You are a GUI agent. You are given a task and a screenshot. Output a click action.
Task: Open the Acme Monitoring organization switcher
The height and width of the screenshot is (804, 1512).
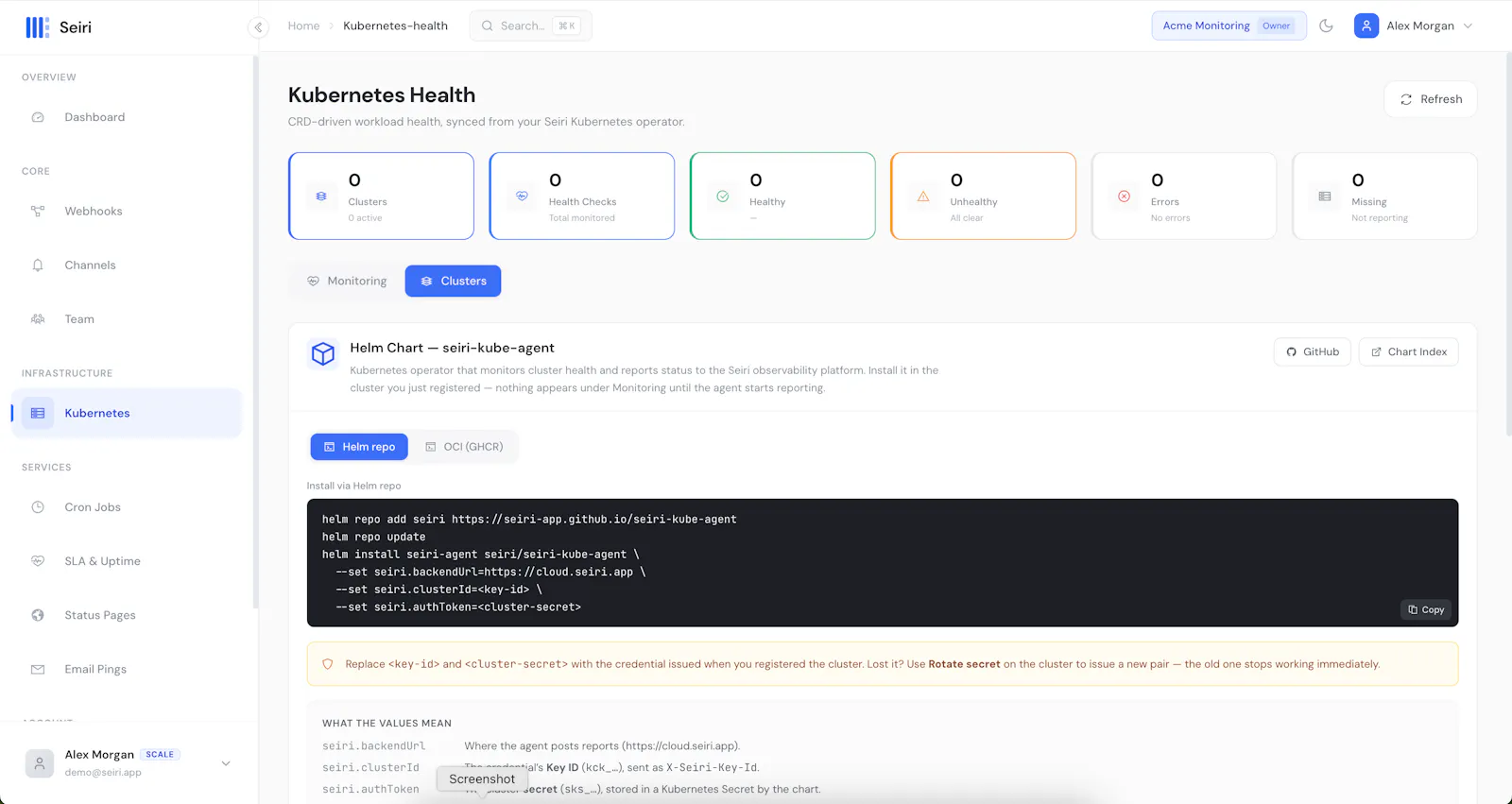pyautogui.click(x=1228, y=26)
